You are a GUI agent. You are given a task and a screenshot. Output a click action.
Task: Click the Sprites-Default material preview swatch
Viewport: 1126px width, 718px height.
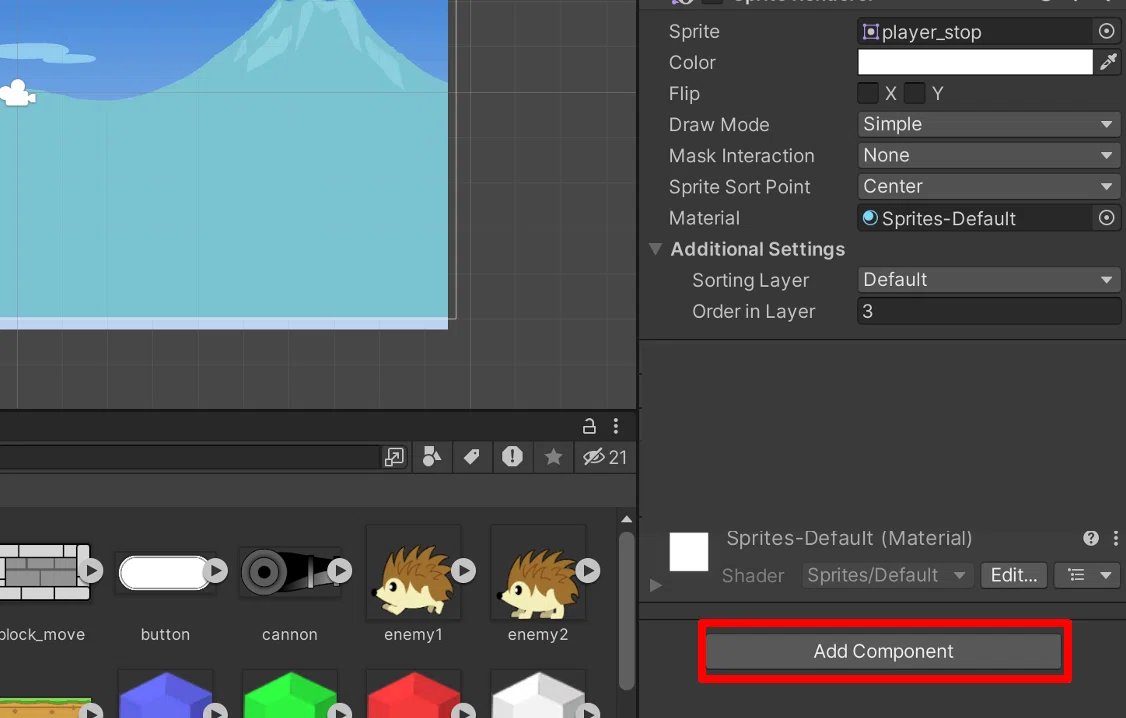click(x=689, y=551)
